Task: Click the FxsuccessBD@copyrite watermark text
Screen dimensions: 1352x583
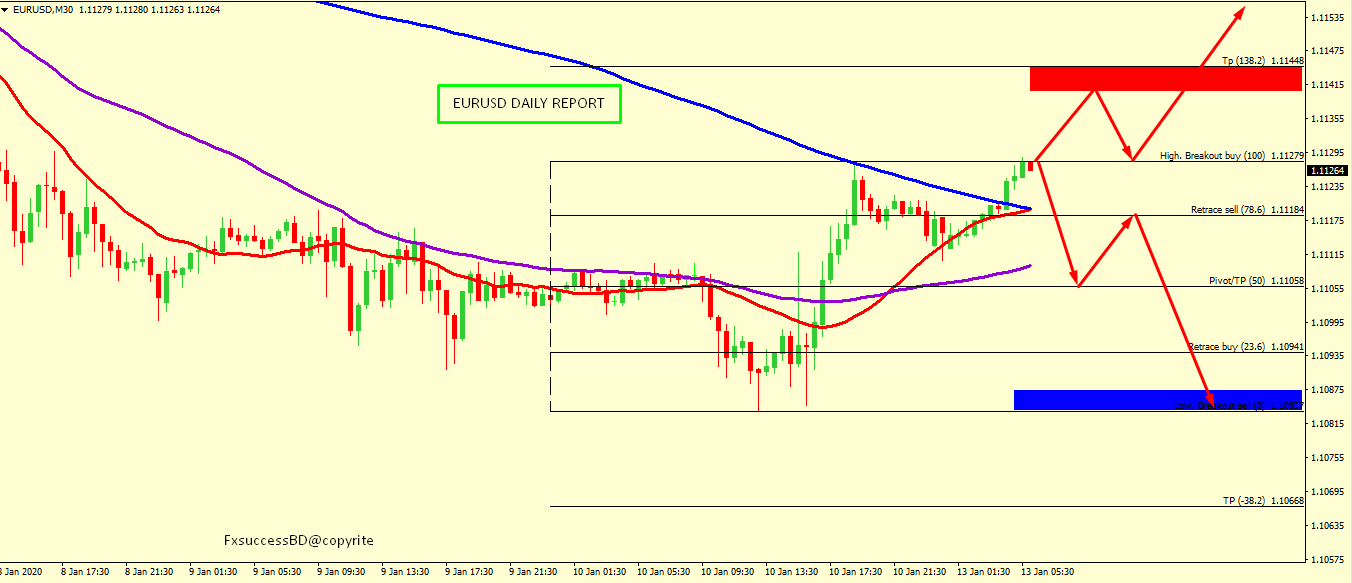Action: click(298, 541)
